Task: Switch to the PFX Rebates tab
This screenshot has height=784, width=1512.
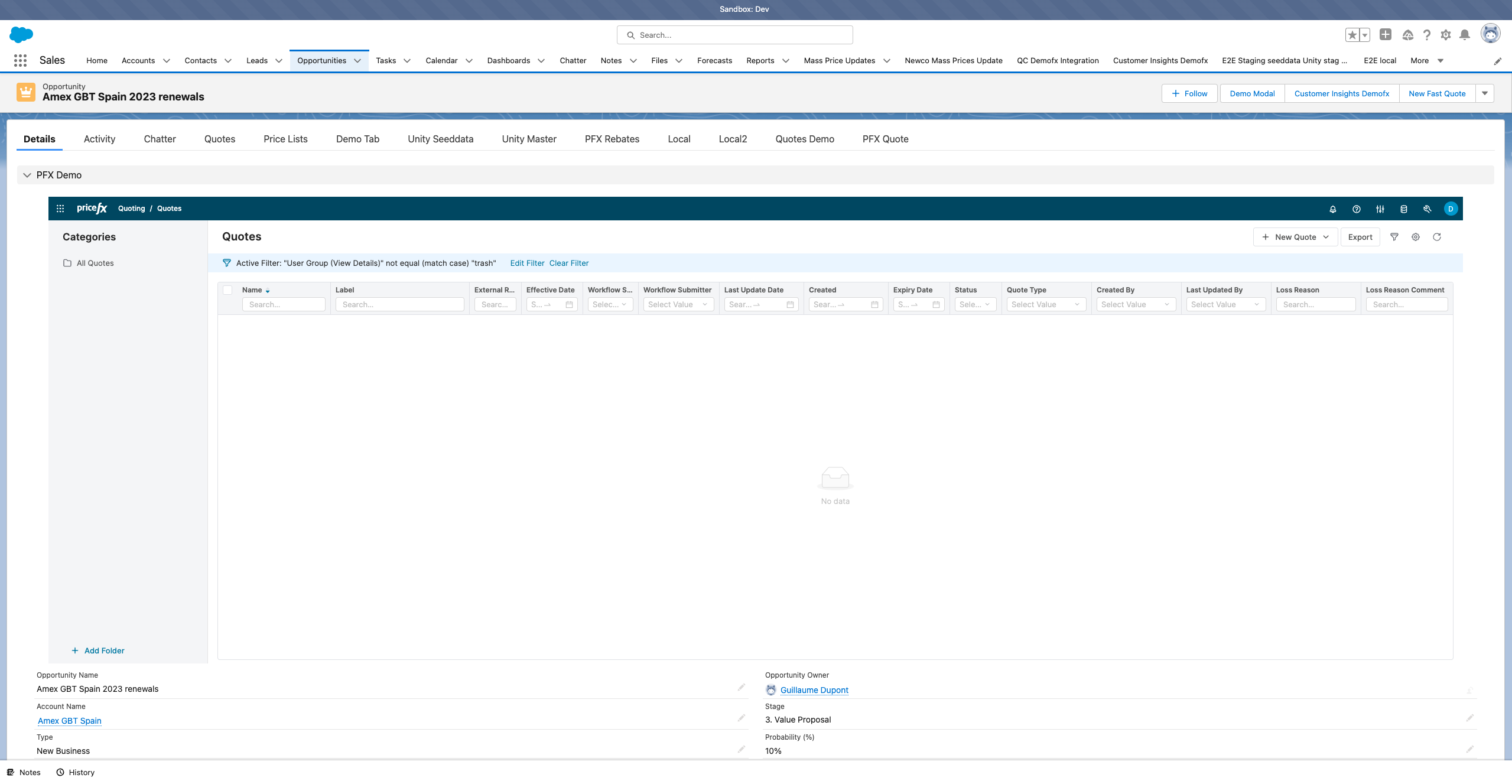Action: point(612,139)
